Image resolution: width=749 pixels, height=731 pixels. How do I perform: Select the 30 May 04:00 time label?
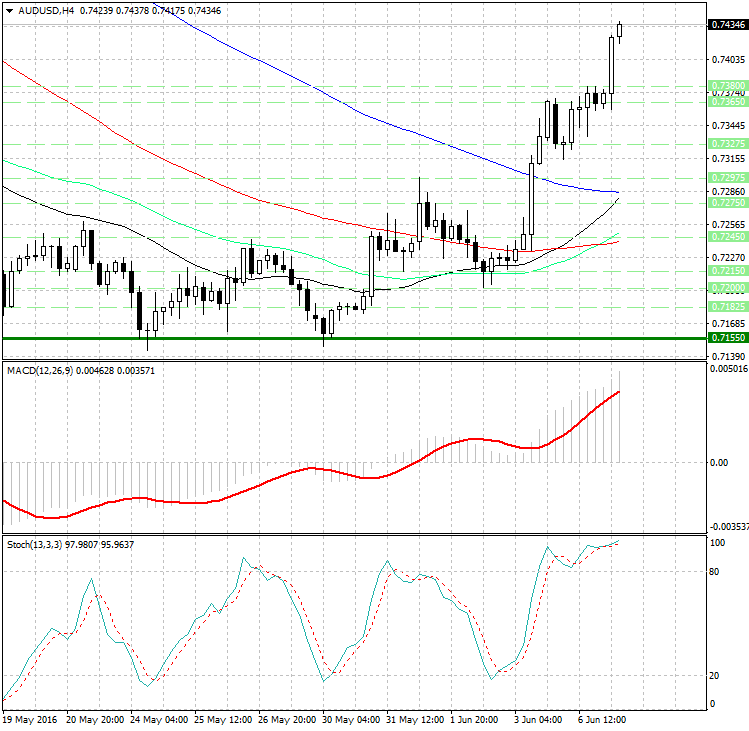click(351, 720)
